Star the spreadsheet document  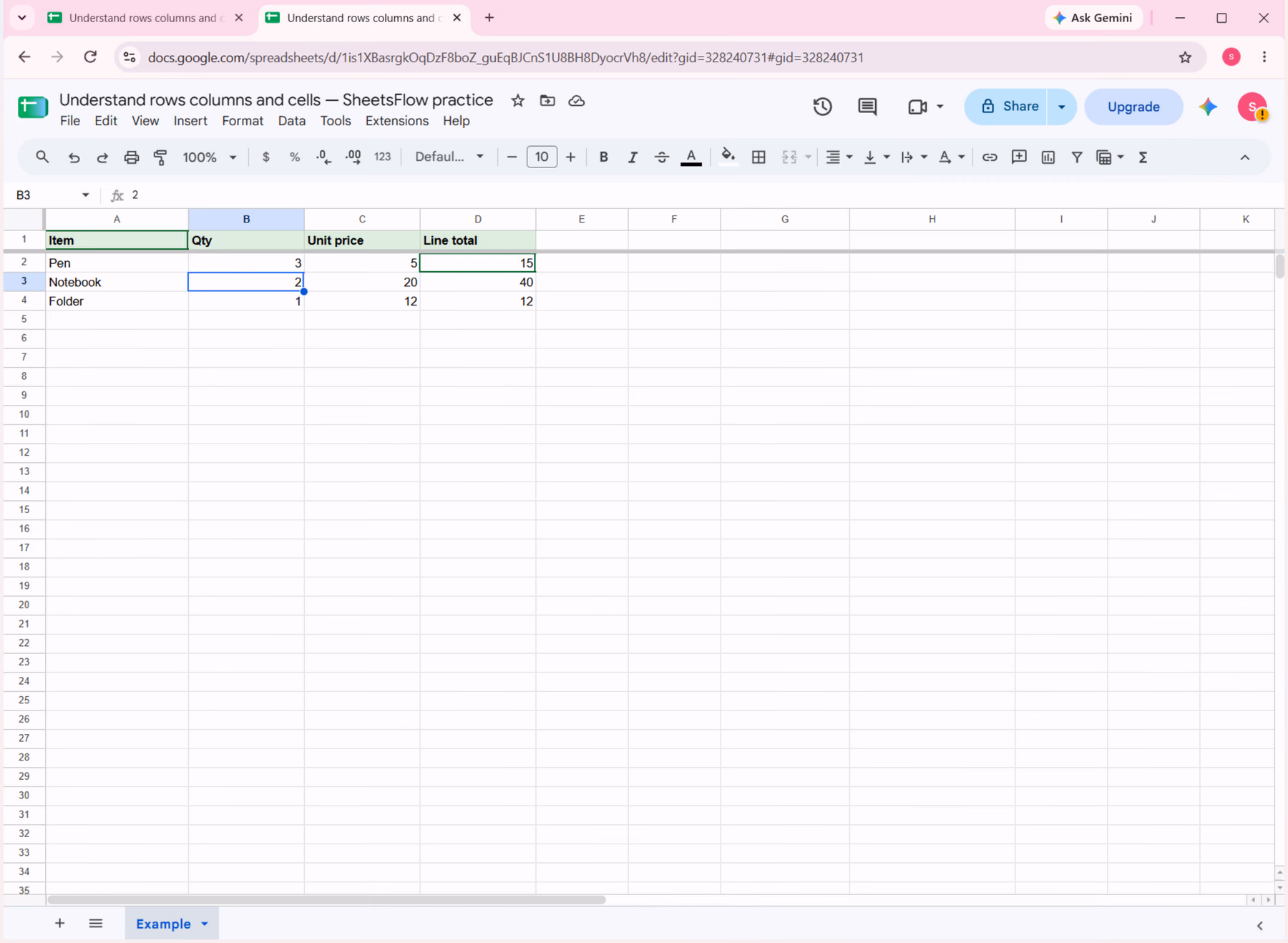[517, 101]
